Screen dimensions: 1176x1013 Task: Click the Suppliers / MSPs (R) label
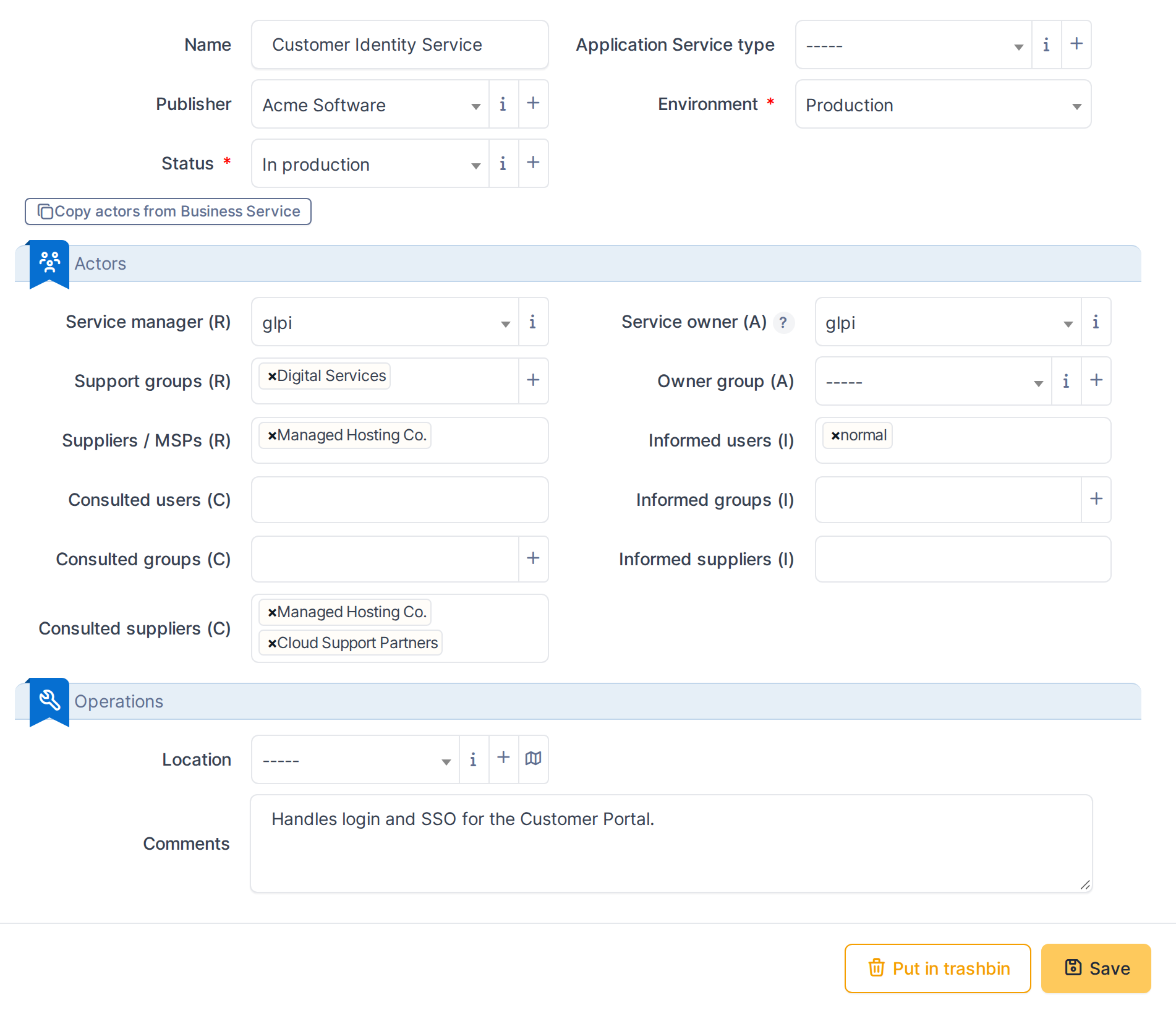pos(147,440)
